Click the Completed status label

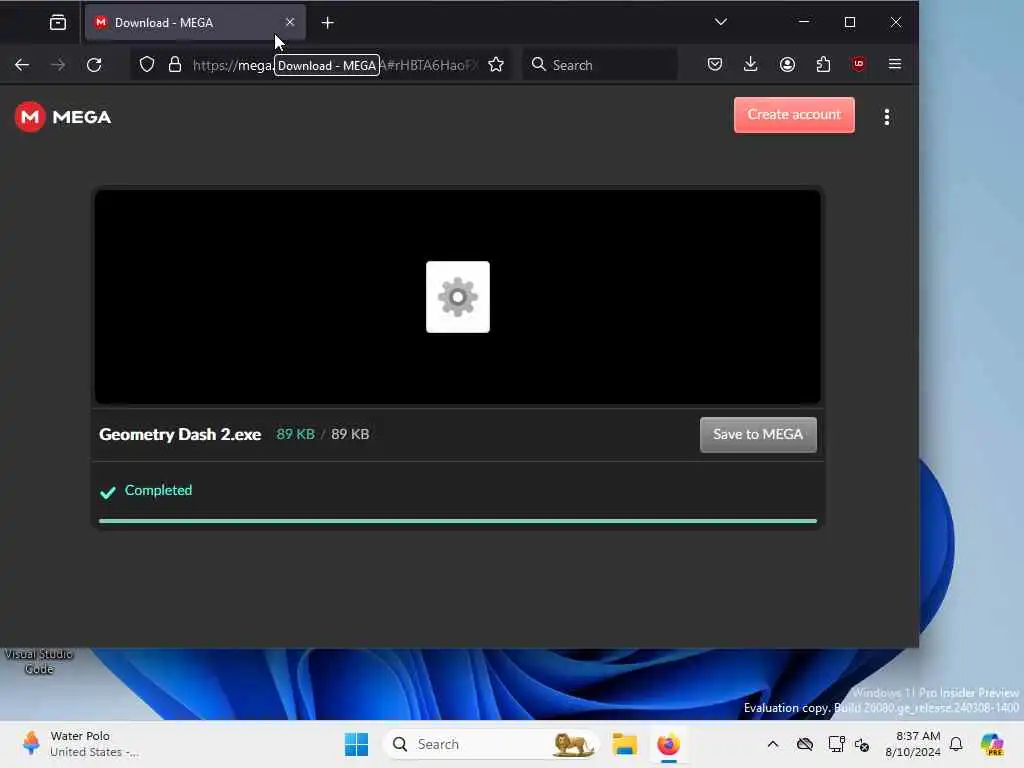coord(158,490)
